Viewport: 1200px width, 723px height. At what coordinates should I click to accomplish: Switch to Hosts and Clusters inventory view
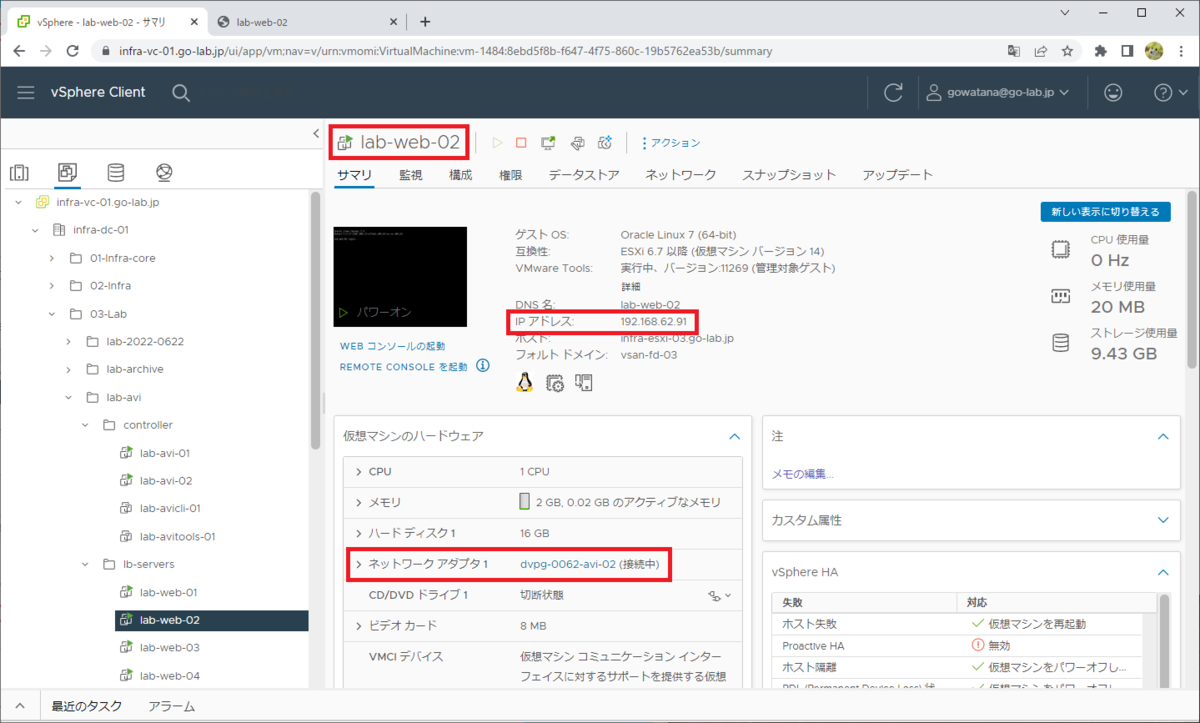tap(19, 172)
